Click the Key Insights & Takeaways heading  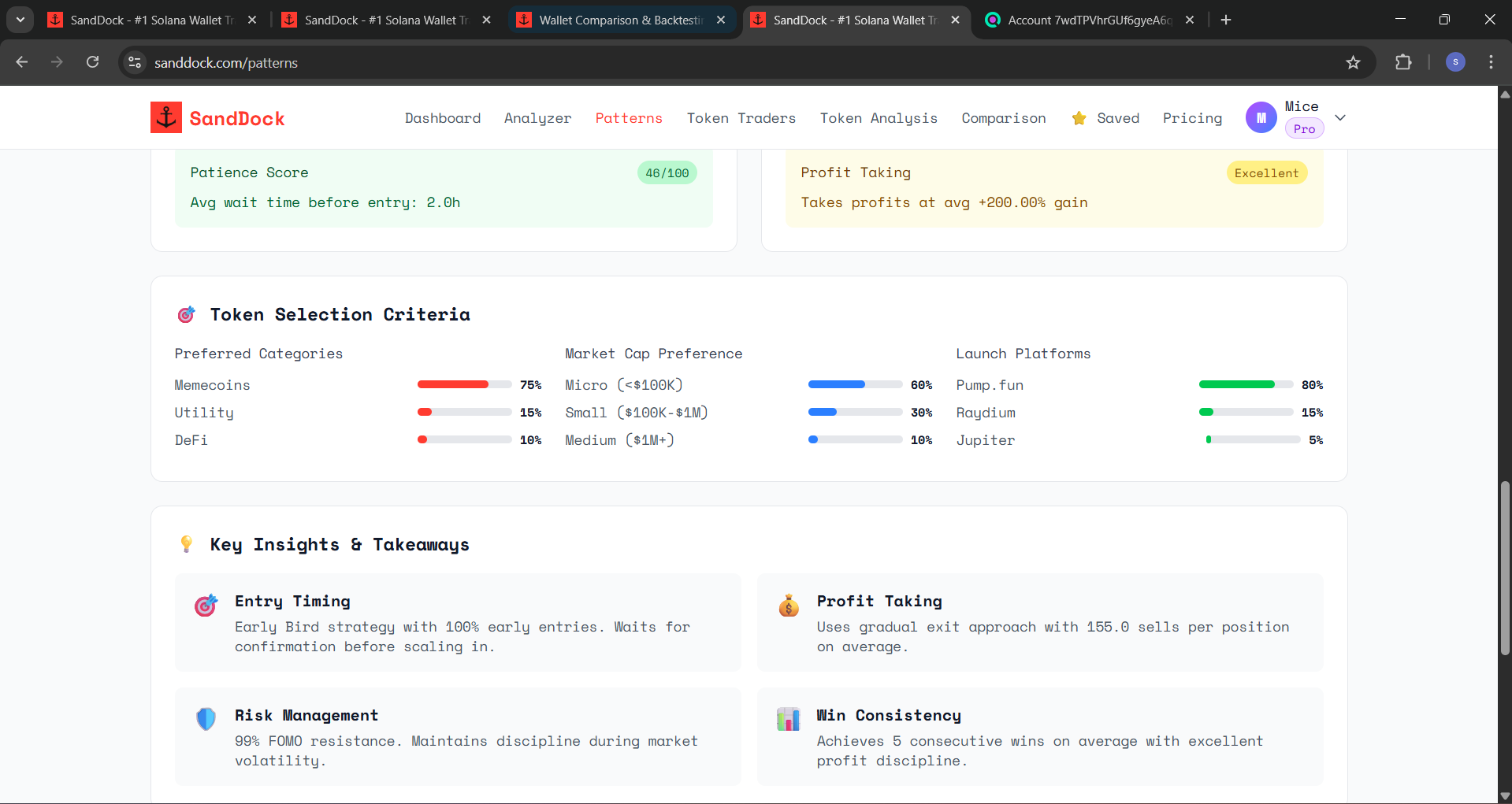click(340, 544)
